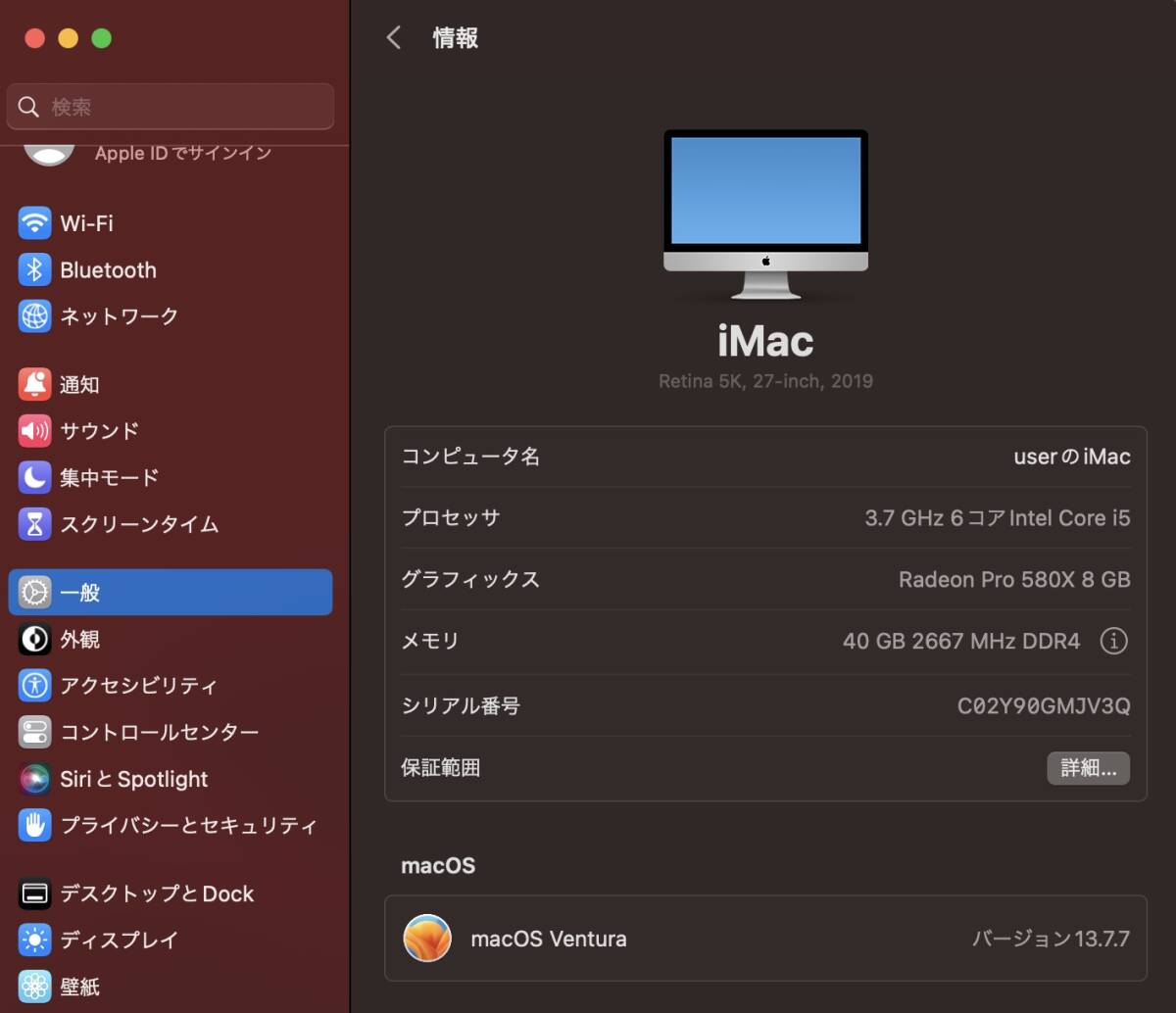Screen dimensions: 1176x1013
Task: Click the 'プロセッサ' row label
Action: tap(451, 518)
